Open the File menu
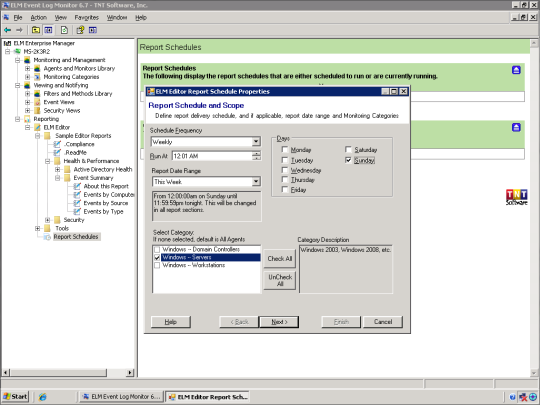This screenshot has width=540, height=405. tap(18, 18)
